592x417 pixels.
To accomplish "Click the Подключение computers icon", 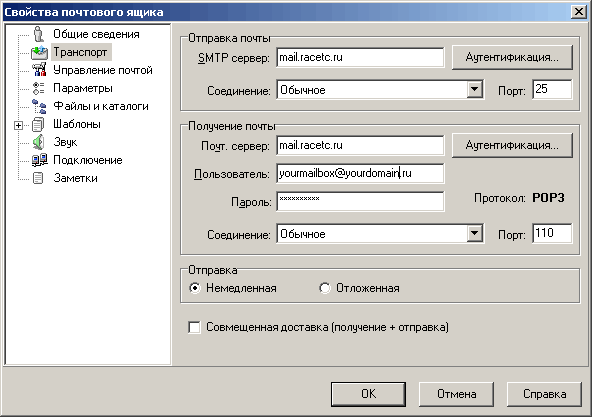I will click(39, 160).
